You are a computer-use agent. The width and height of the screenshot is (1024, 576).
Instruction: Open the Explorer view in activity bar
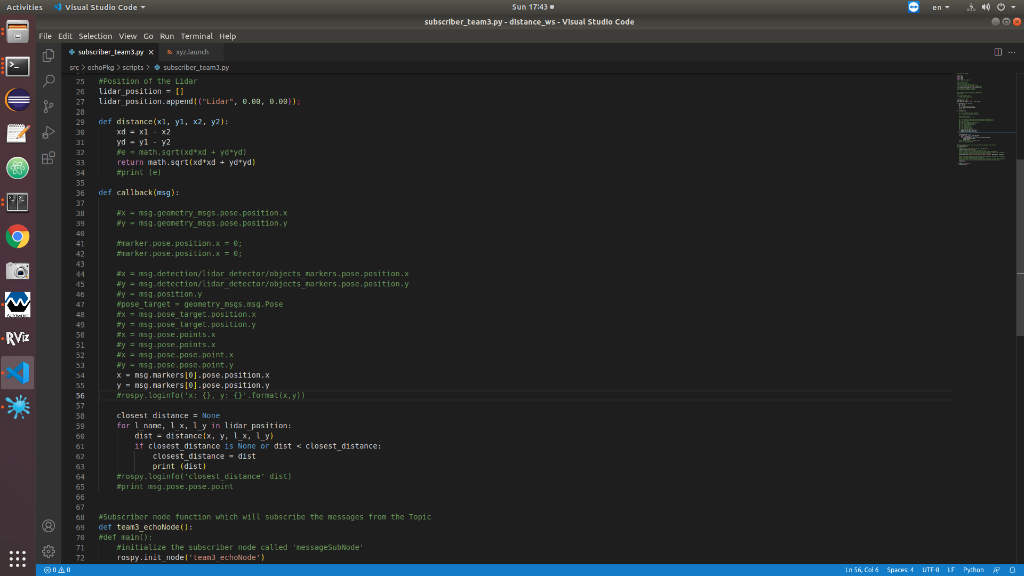[x=48, y=56]
